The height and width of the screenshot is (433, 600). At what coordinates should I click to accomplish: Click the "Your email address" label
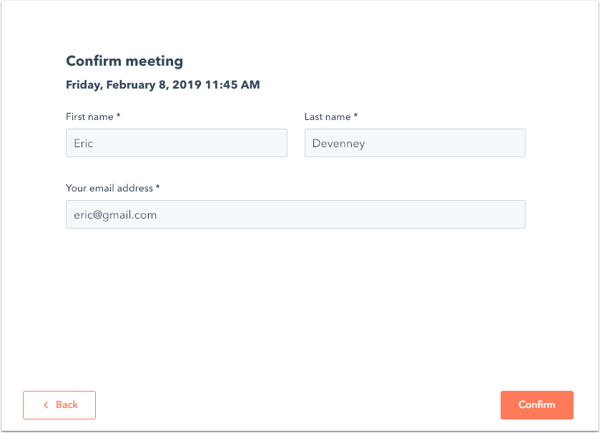point(109,188)
